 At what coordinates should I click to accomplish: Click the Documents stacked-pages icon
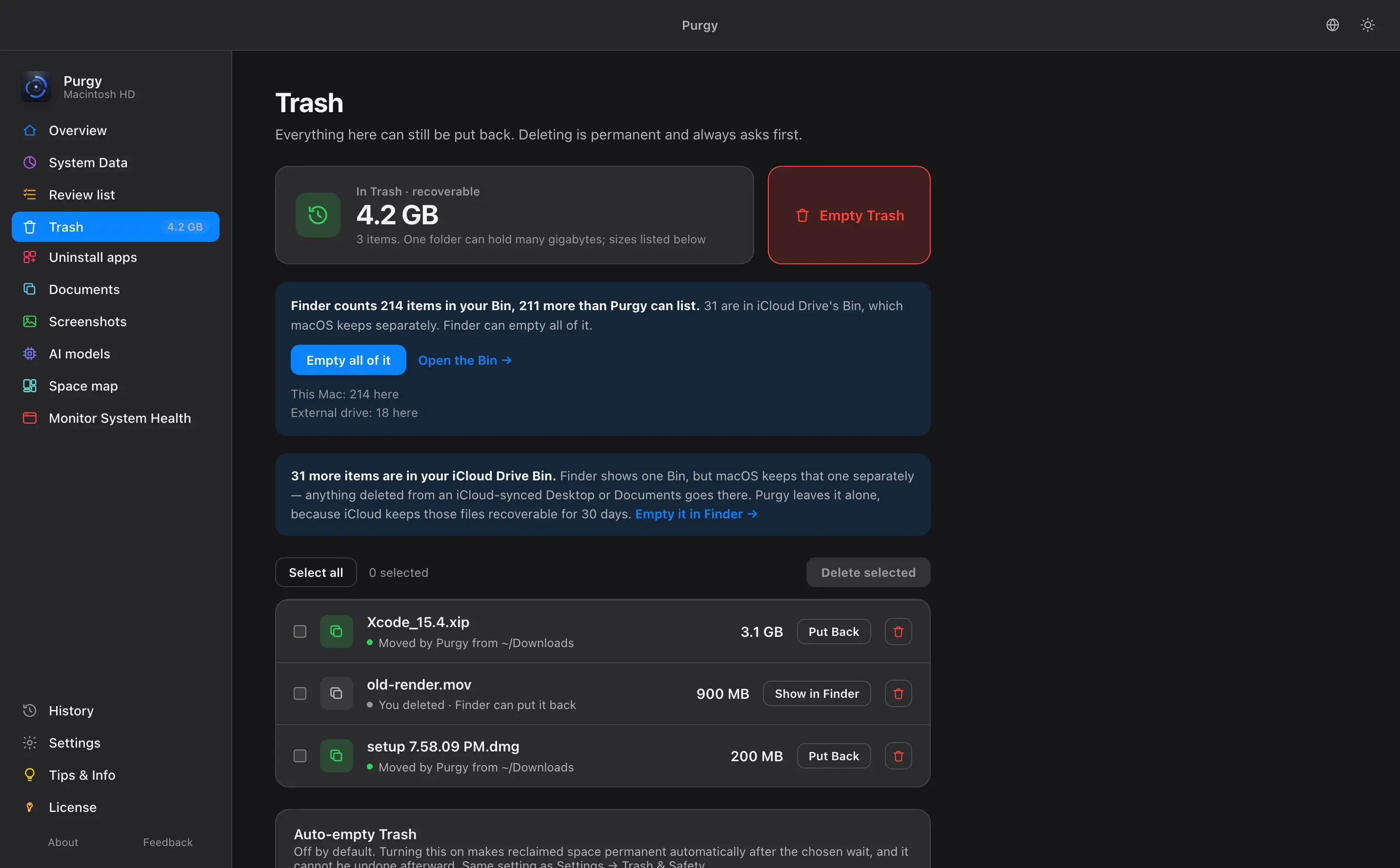(30, 289)
